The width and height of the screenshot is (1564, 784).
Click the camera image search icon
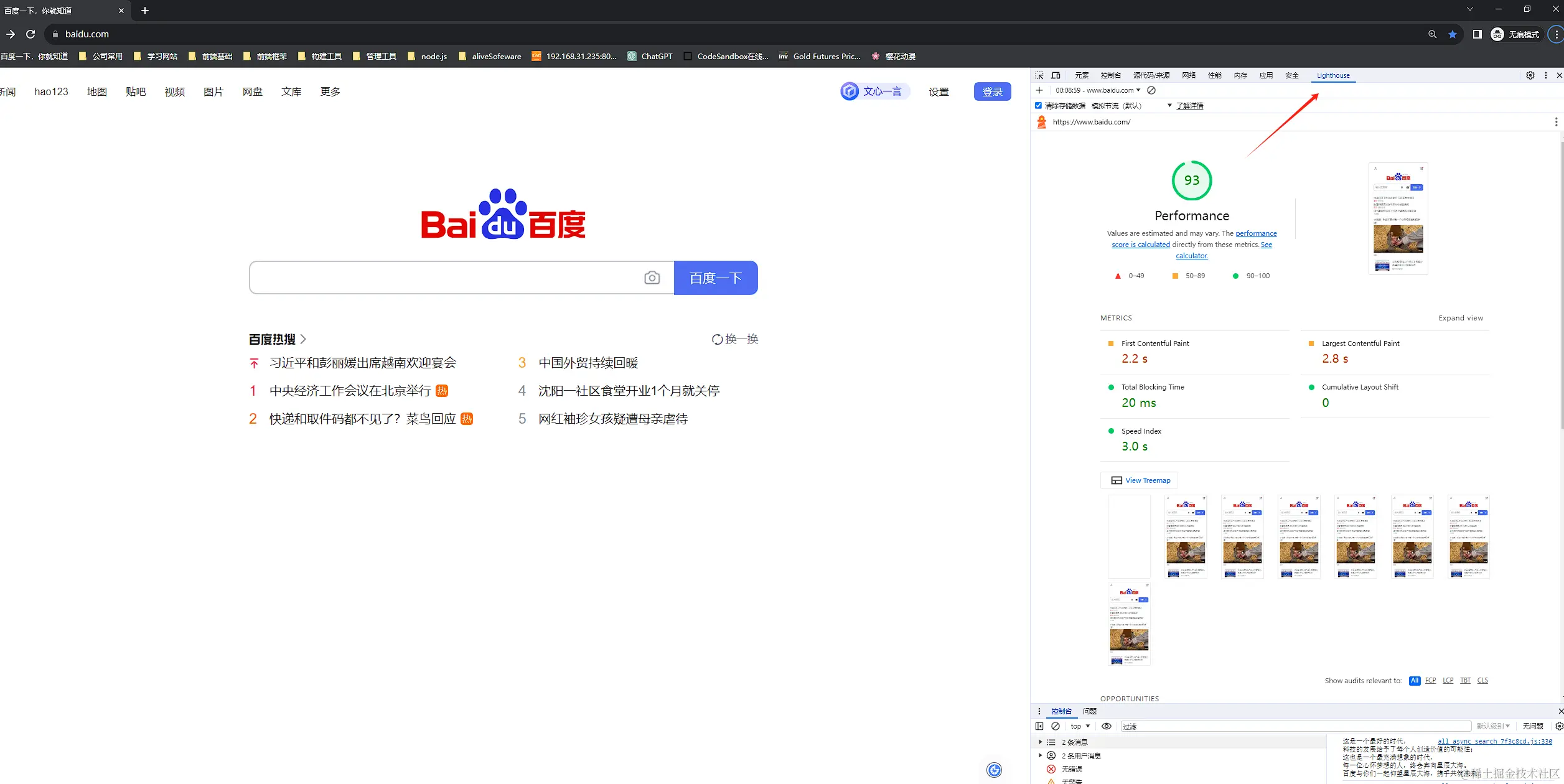pyautogui.click(x=652, y=278)
